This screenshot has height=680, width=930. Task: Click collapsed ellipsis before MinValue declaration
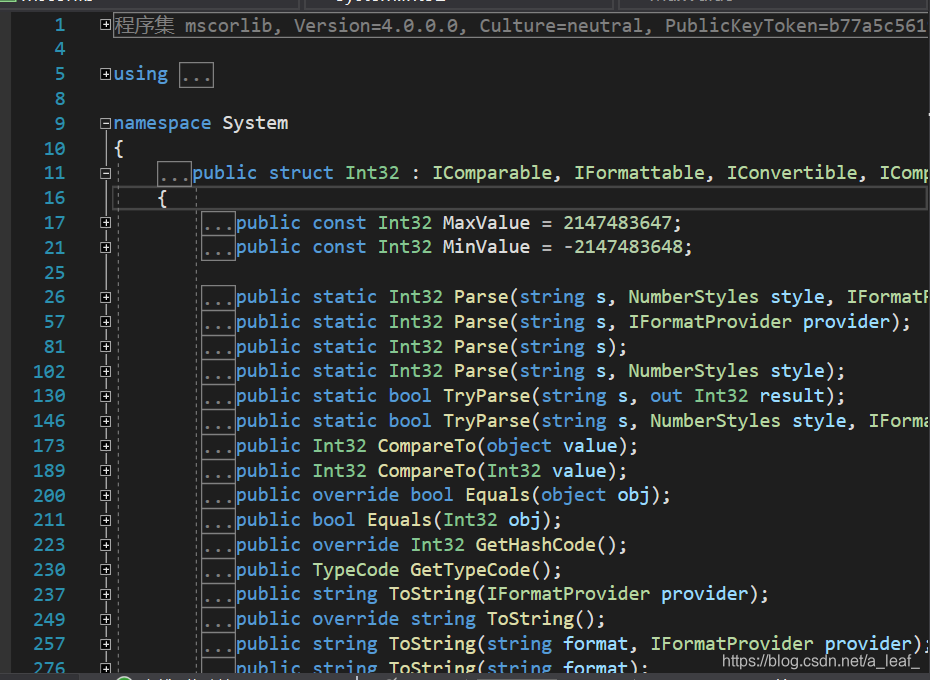click(x=218, y=248)
